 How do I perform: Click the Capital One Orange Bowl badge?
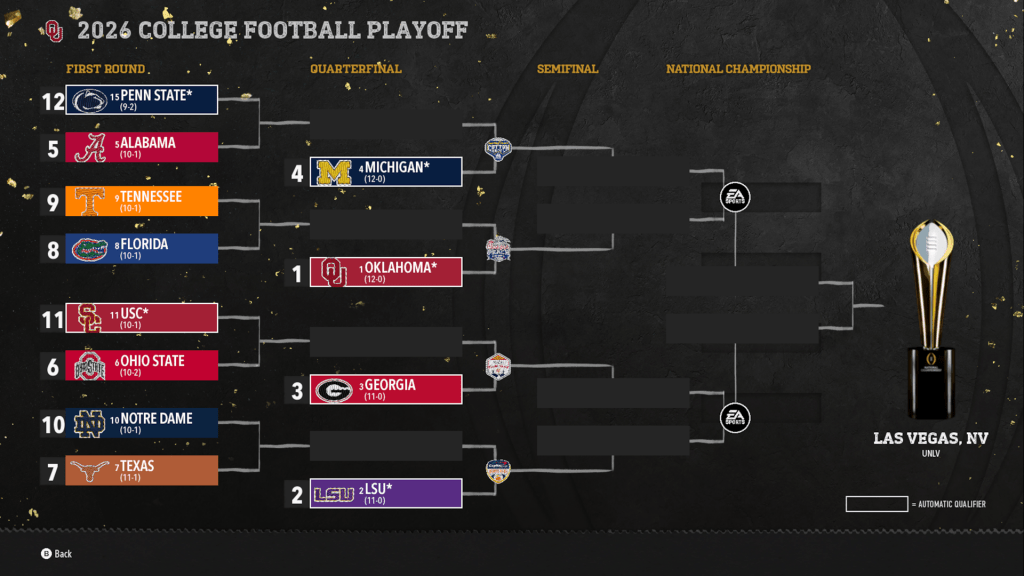tap(497, 471)
